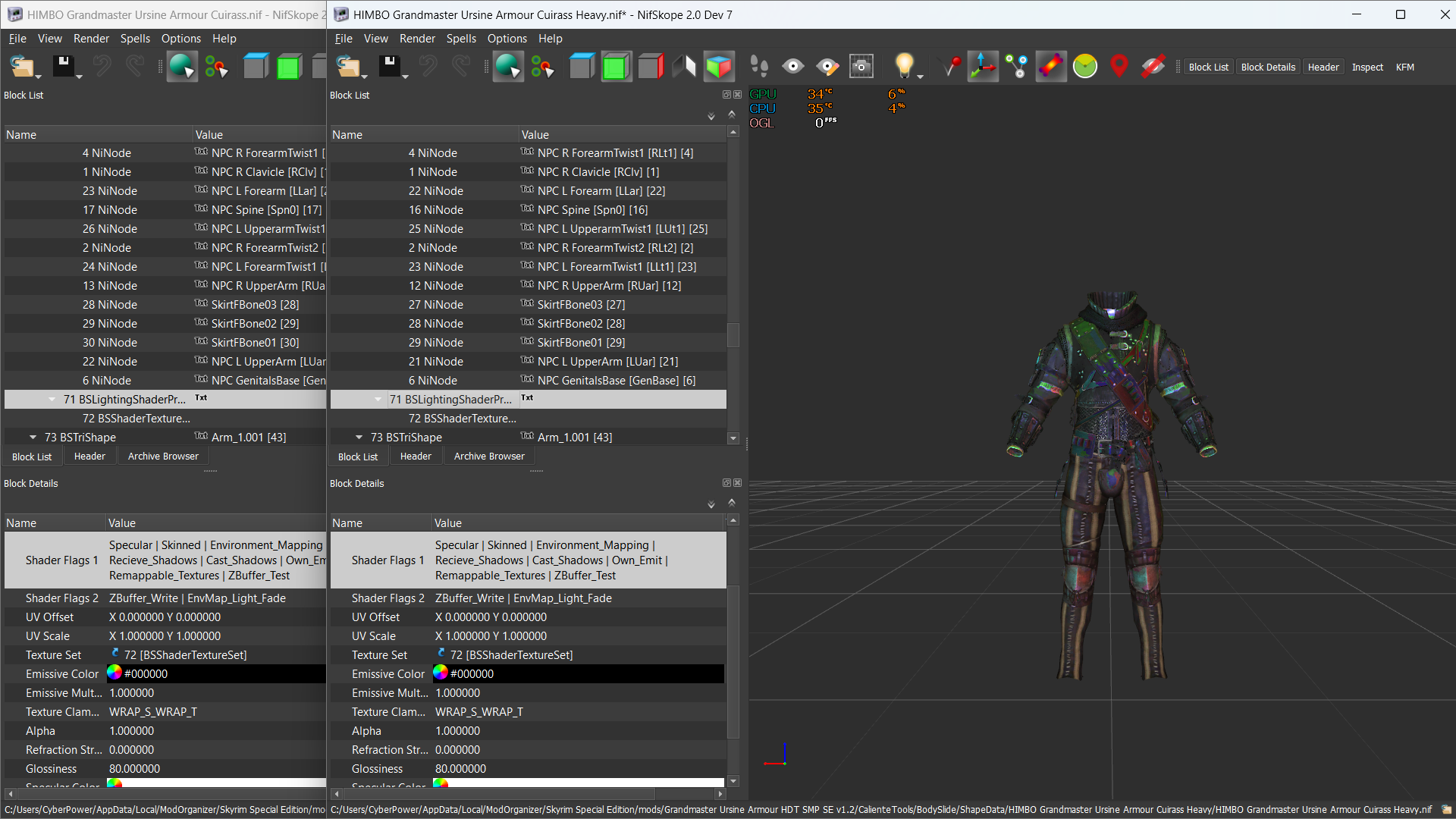Switch to the Archive Browser tab on right

[488, 457]
